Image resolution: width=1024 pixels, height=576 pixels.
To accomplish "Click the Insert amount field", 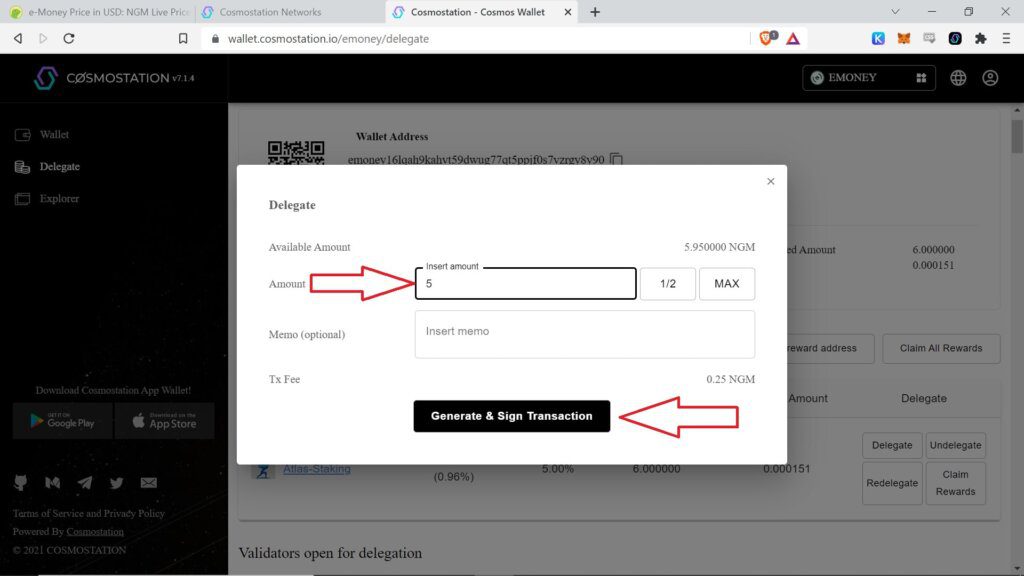I will pyautogui.click(x=526, y=283).
